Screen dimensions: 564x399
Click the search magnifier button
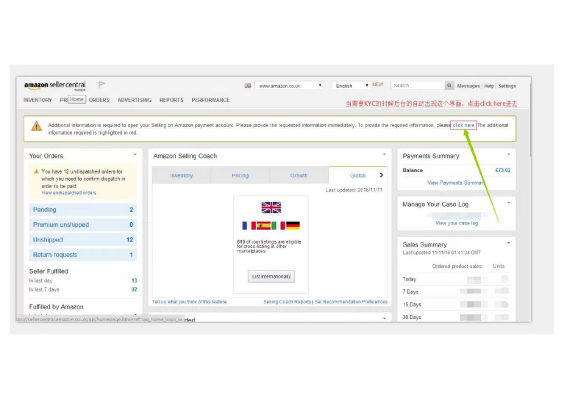pos(449,86)
